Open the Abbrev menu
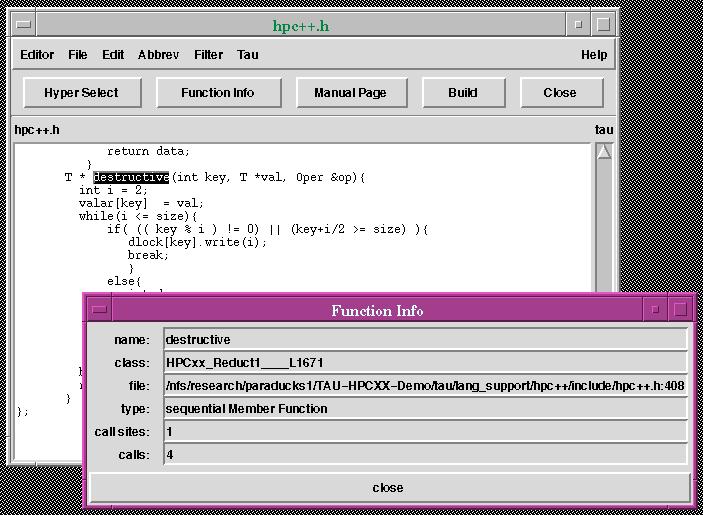The height and width of the screenshot is (515, 703). point(158,55)
